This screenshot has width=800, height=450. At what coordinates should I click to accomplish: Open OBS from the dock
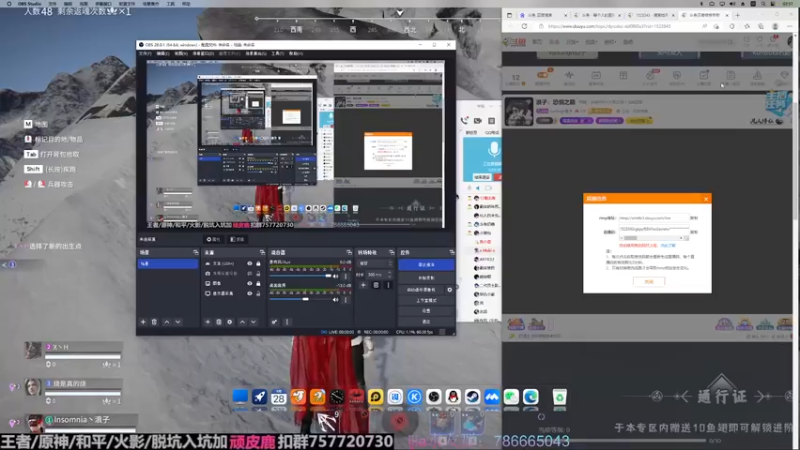coord(434,397)
